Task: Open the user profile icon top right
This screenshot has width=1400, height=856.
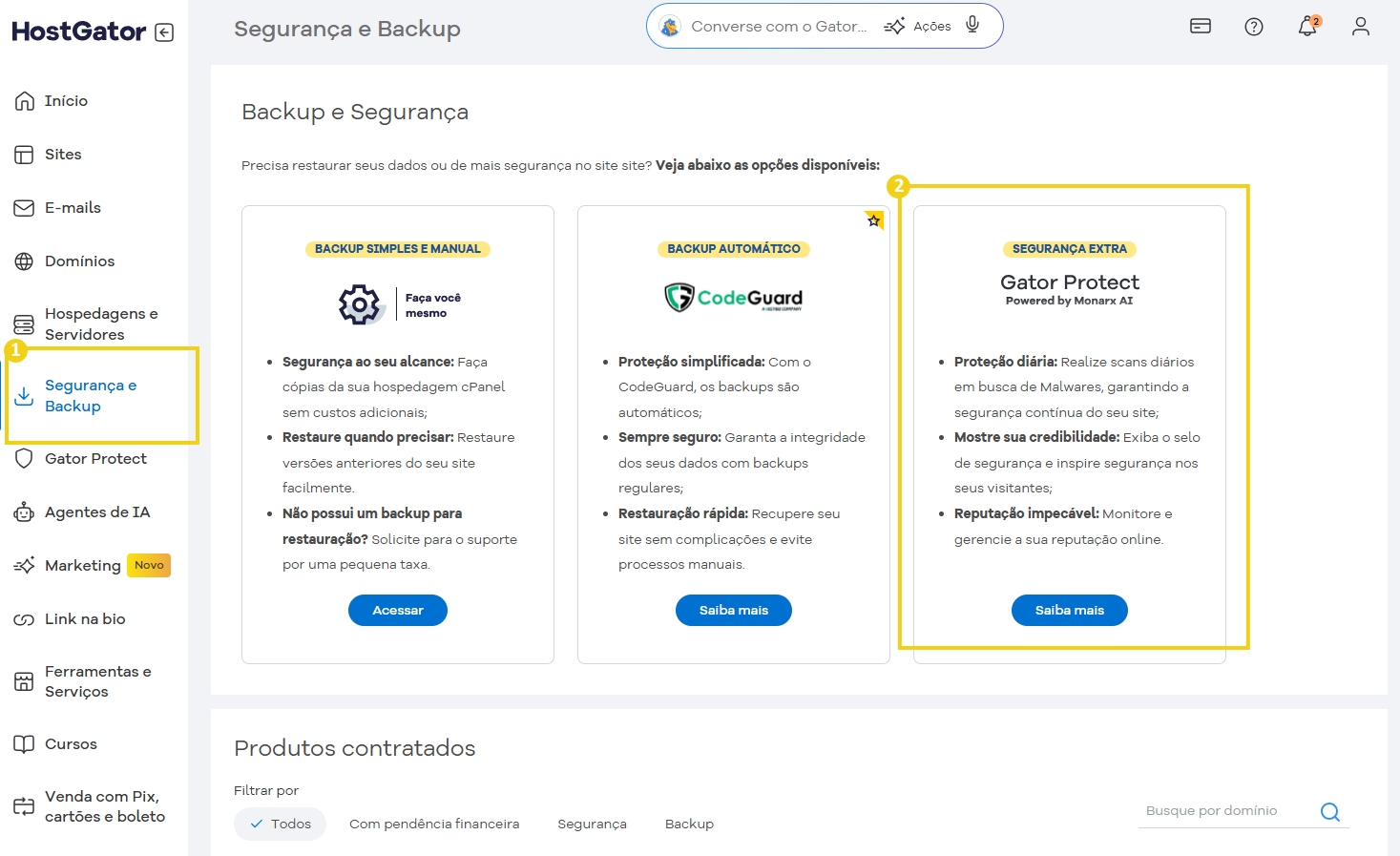Action: coord(1360,27)
